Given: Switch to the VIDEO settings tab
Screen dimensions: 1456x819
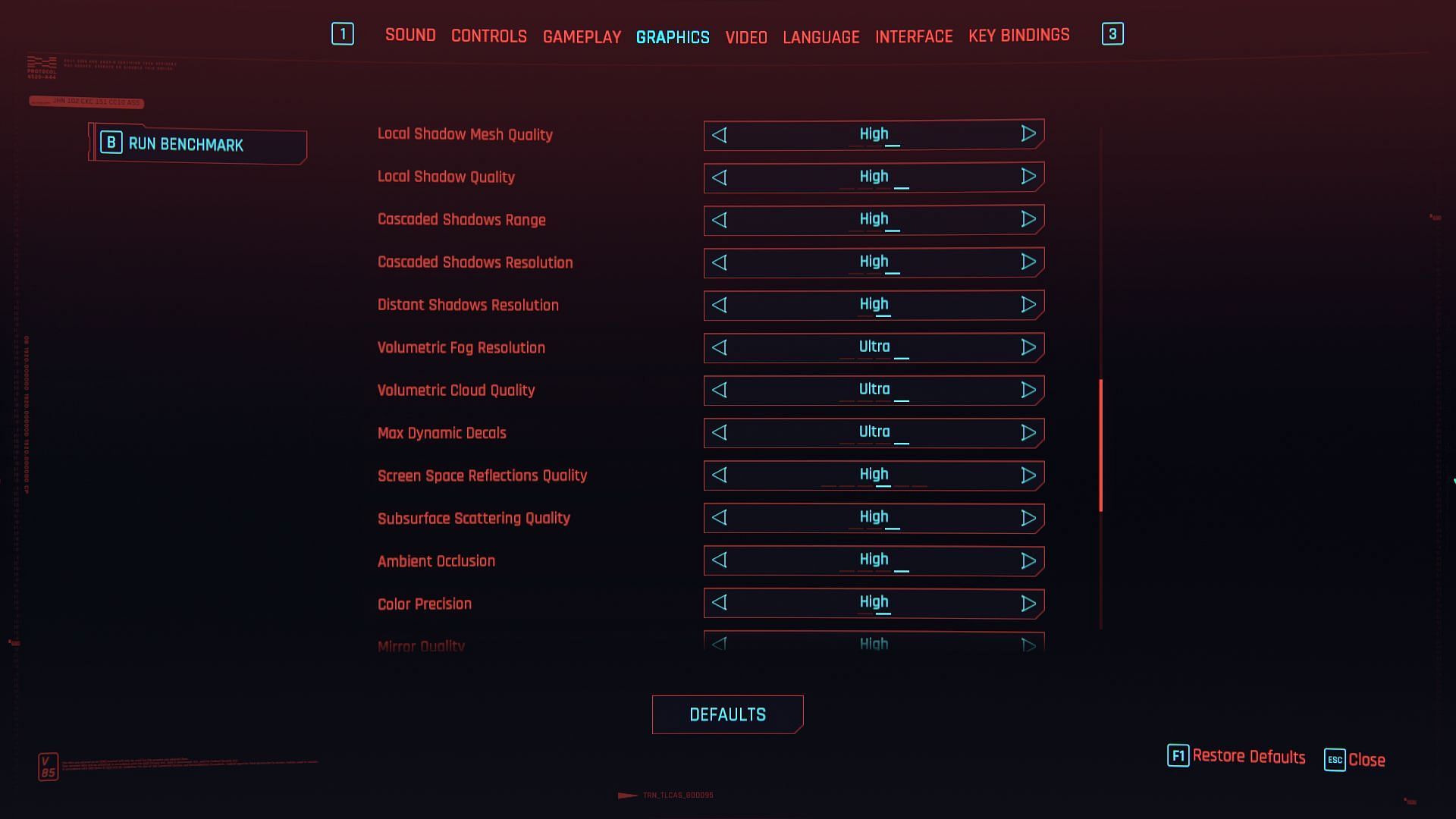Looking at the screenshot, I should [746, 36].
